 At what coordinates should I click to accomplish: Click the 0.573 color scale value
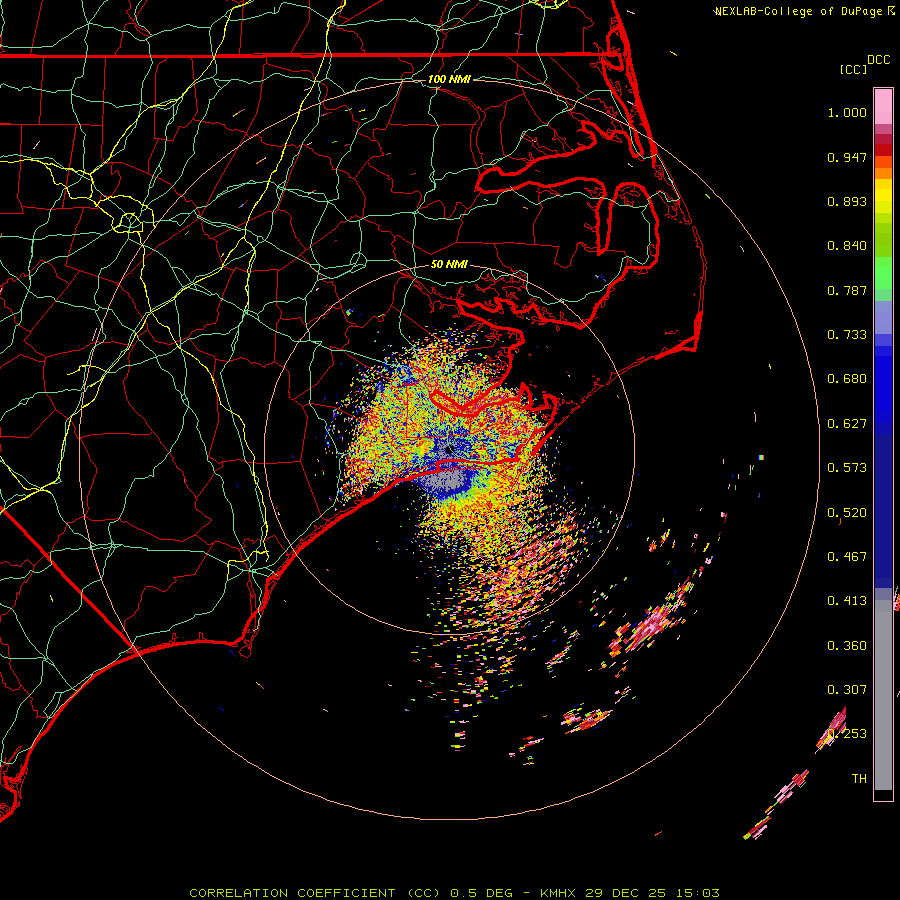tap(847, 468)
